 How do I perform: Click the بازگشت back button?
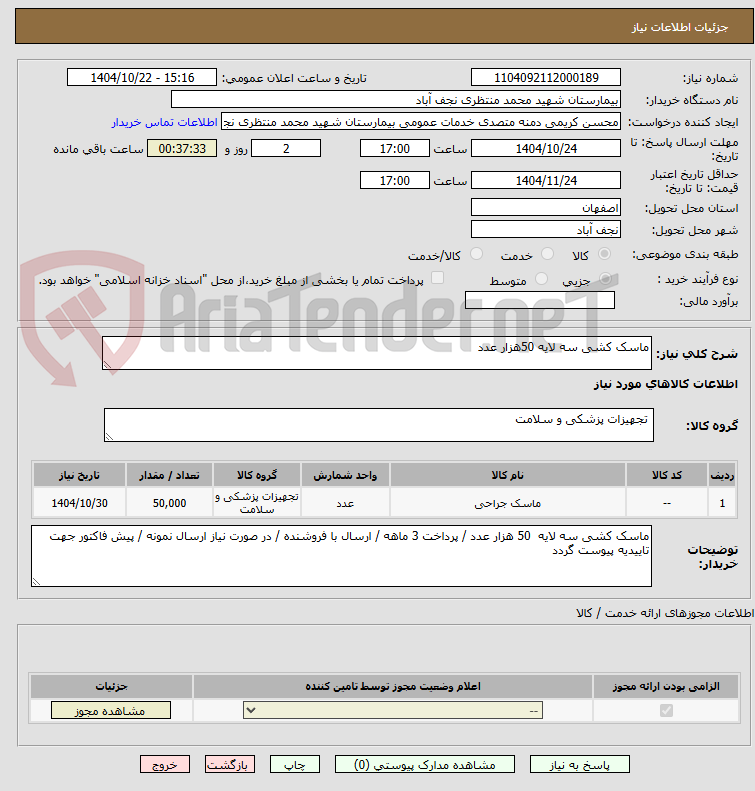coord(229,764)
